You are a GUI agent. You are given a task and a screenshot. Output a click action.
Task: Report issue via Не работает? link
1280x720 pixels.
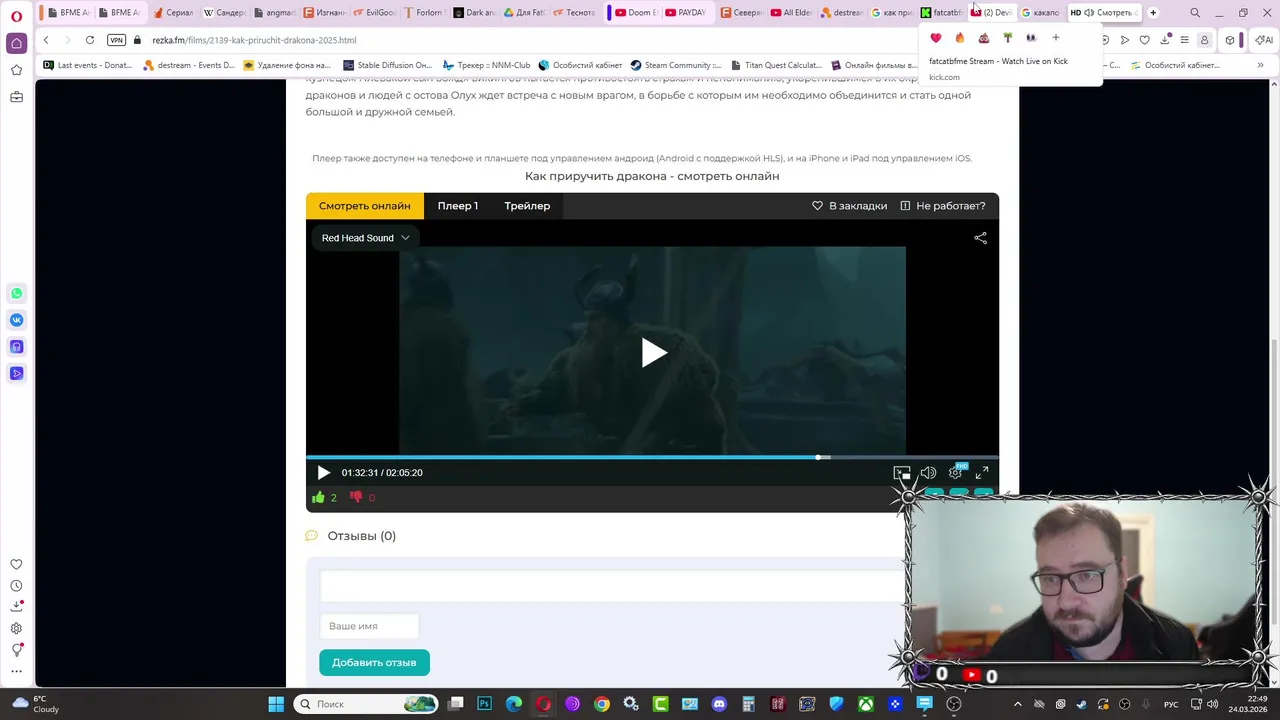point(942,206)
